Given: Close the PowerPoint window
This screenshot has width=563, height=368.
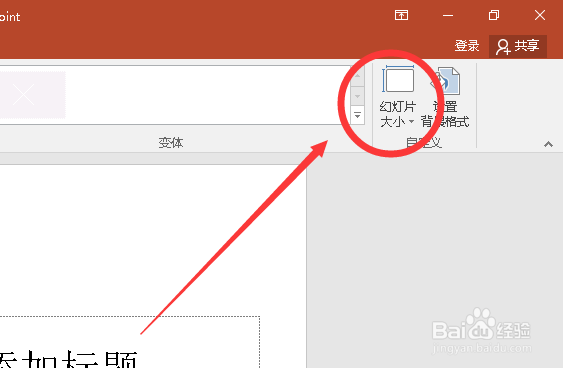Looking at the screenshot, I should [540, 15].
